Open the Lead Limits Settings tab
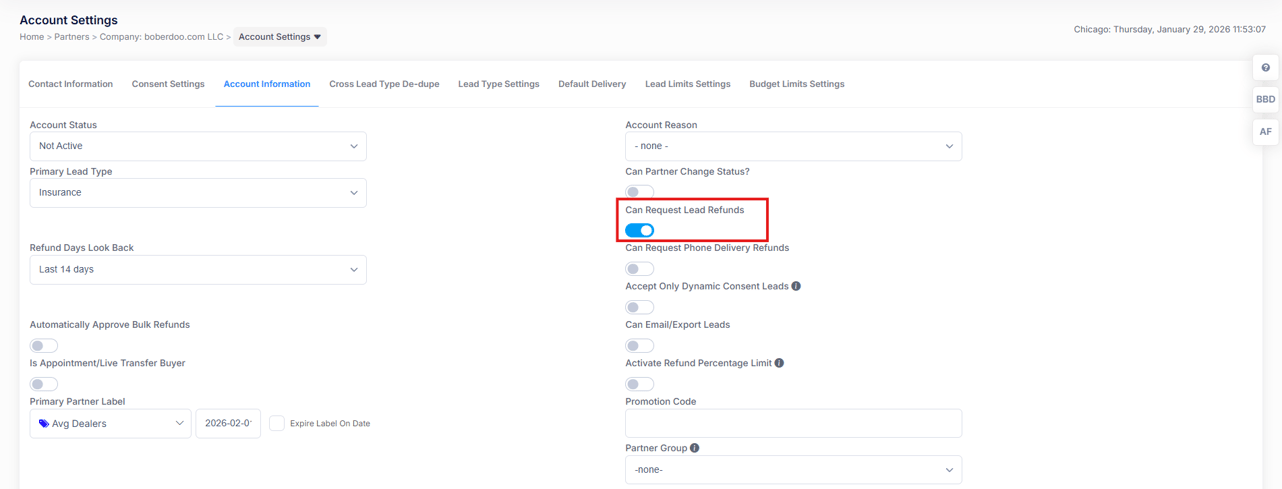 tap(687, 84)
